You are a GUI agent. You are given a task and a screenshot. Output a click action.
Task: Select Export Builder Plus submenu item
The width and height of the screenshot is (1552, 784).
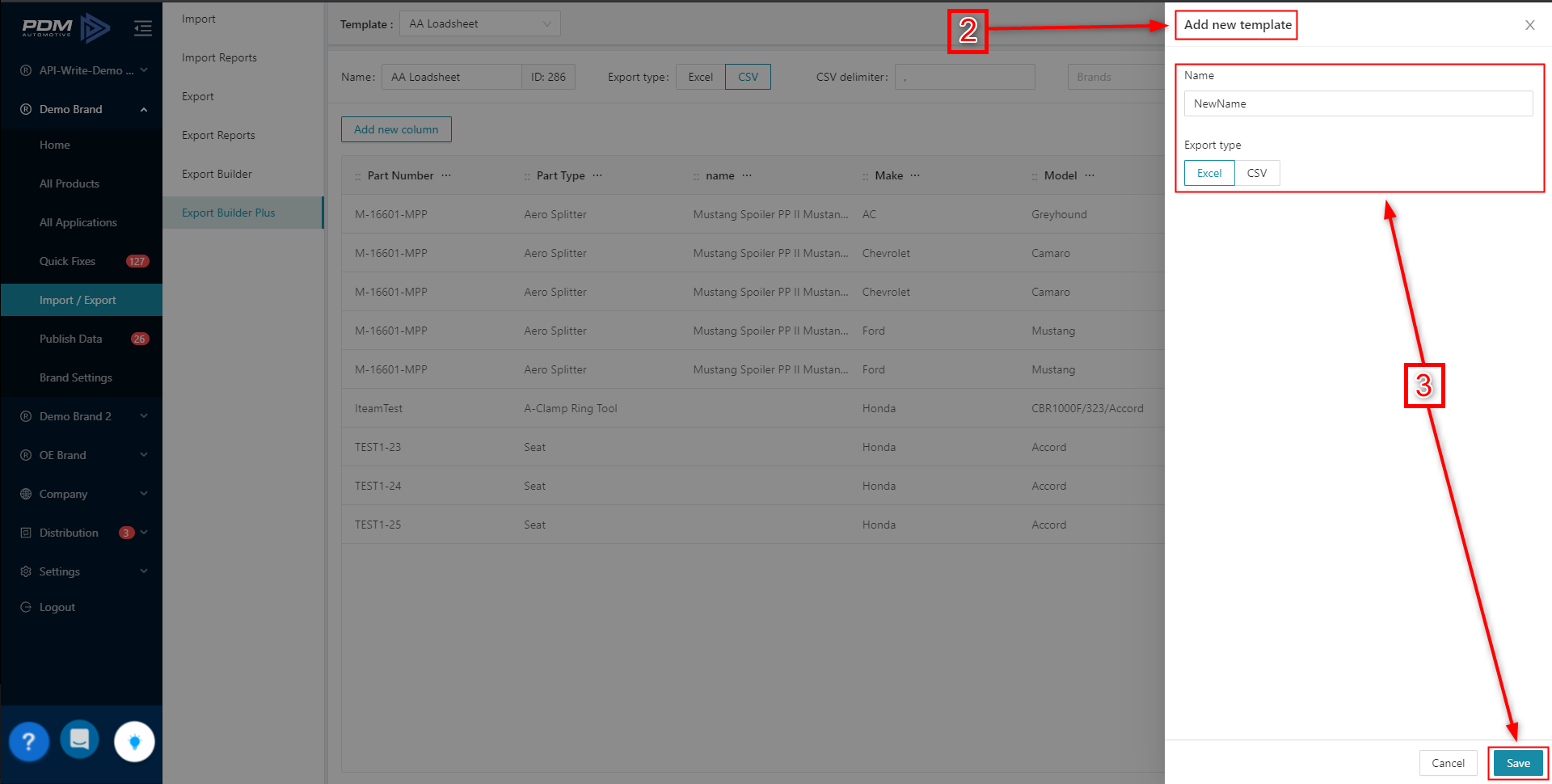(x=243, y=213)
